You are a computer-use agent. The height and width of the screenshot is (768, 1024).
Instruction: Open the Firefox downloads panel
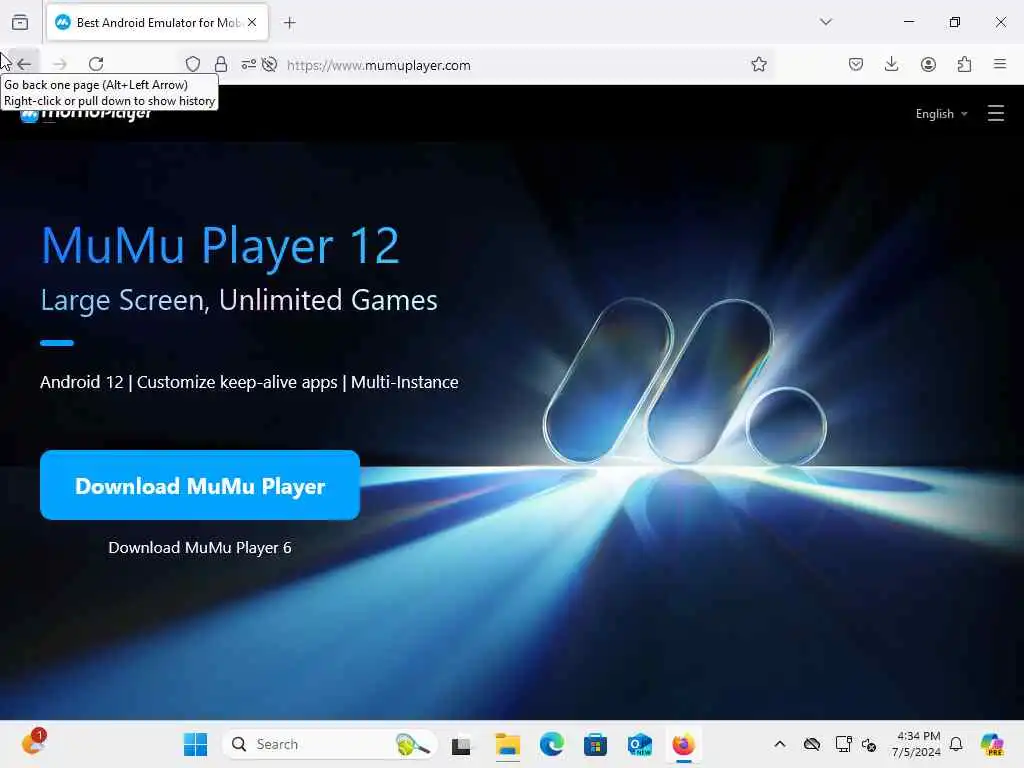click(891, 64)
